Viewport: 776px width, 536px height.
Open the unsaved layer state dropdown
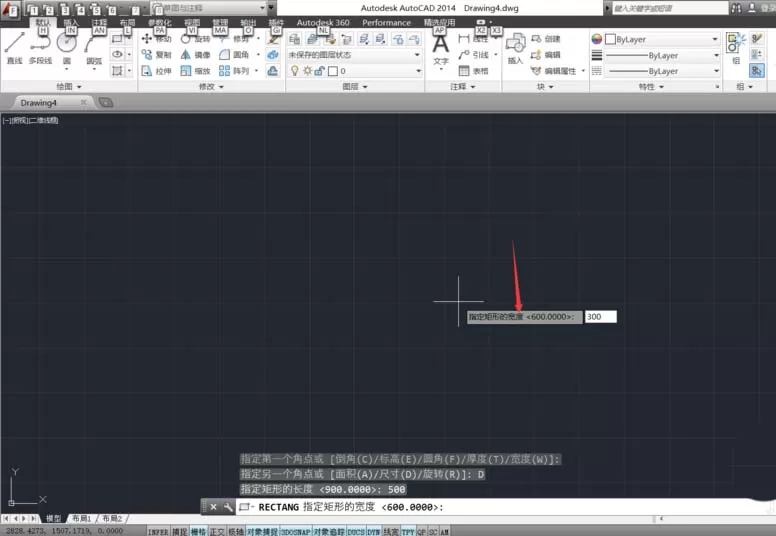(x=355, y=54)
